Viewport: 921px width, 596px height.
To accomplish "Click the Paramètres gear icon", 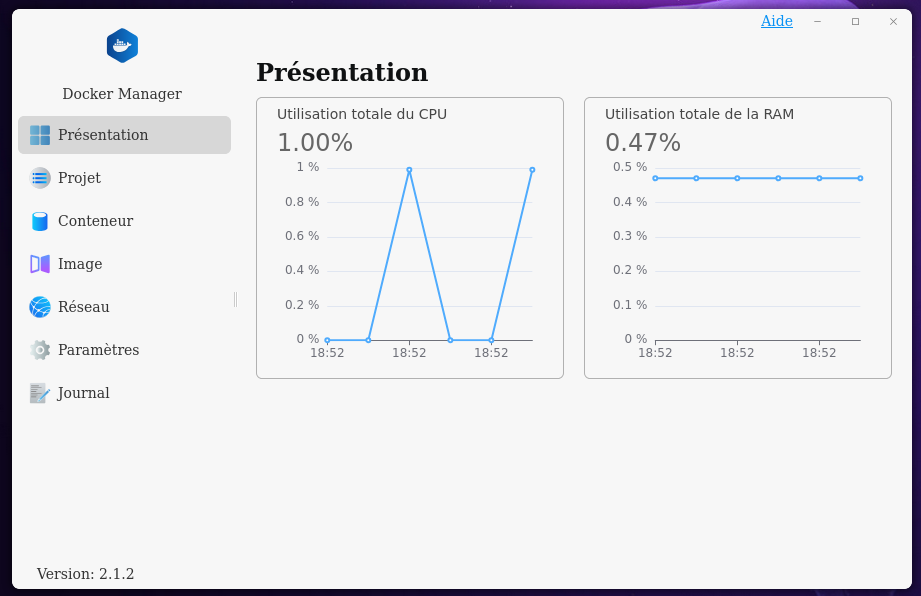I will pos(40,350).
